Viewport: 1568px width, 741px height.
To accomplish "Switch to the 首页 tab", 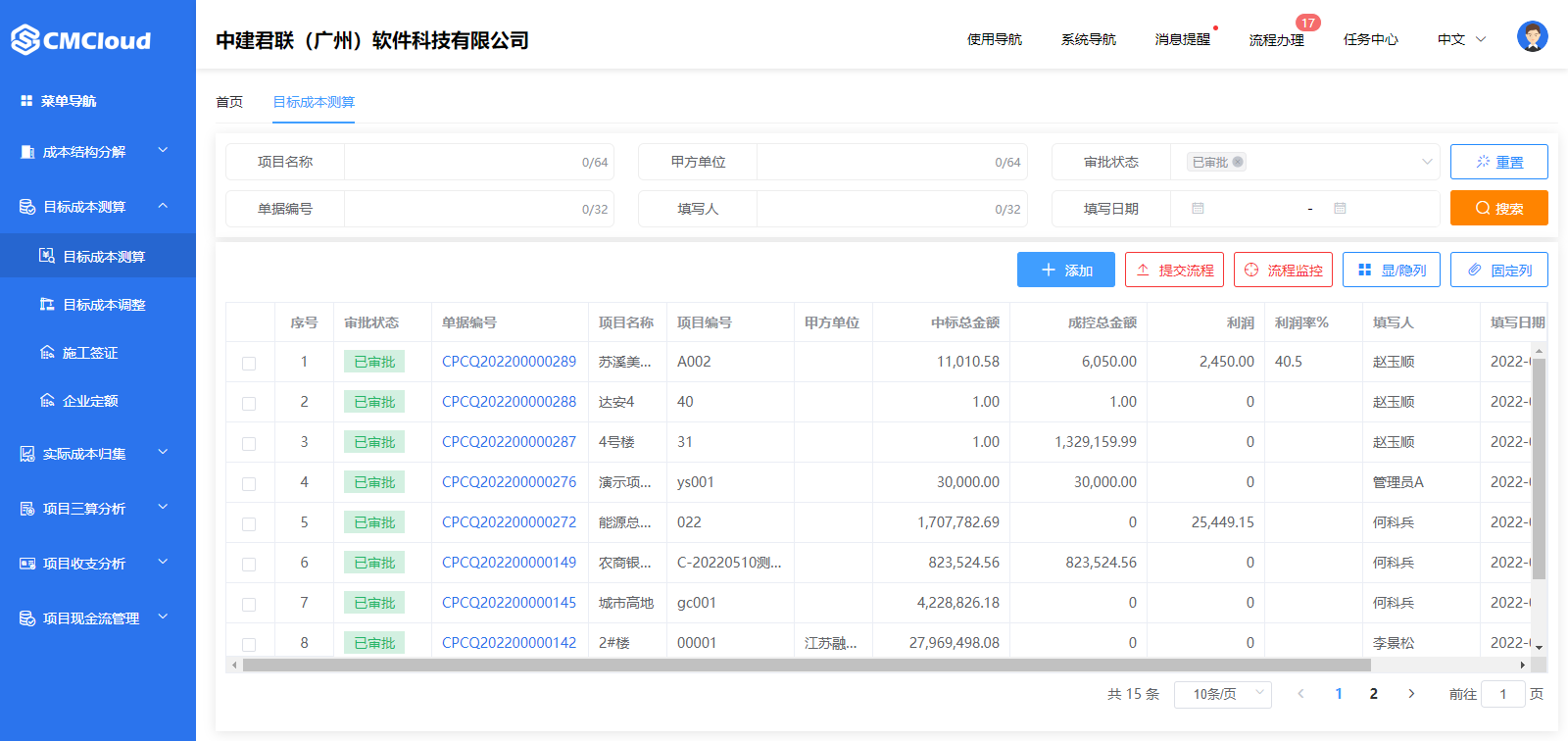I will pos(229,102).
